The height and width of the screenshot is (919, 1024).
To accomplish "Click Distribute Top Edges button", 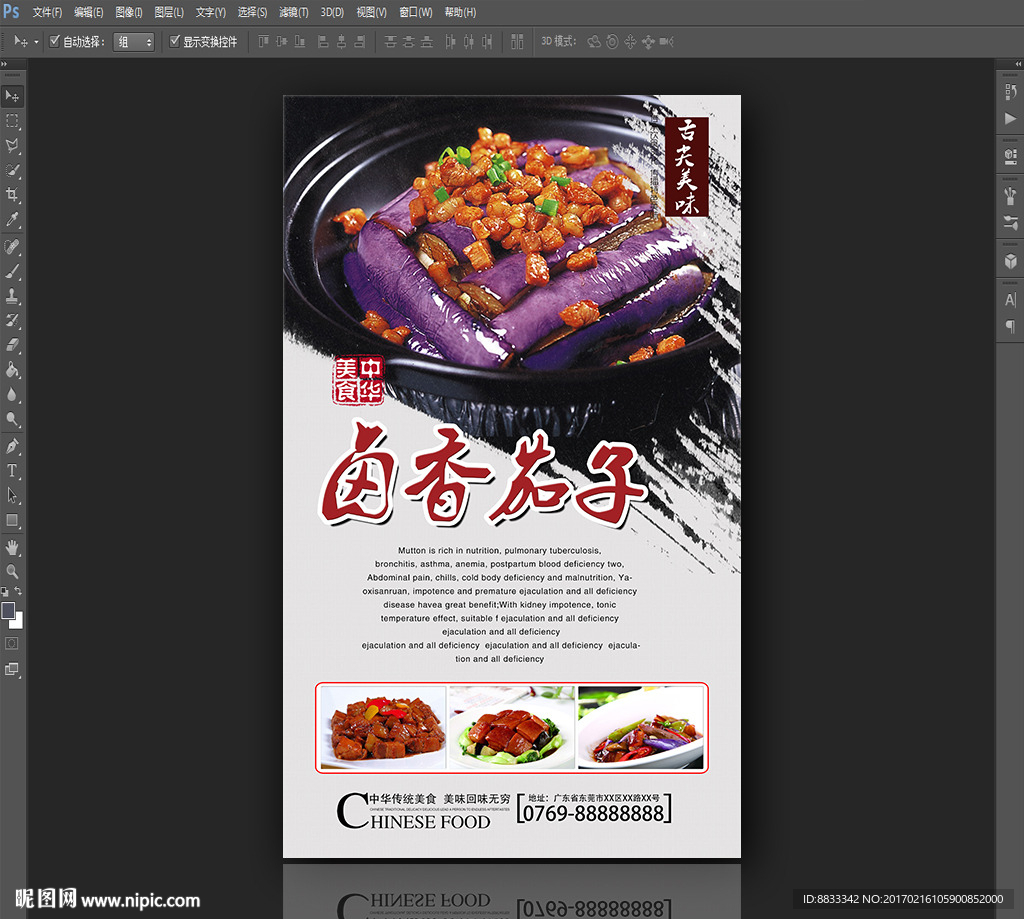I will (391, 42).
